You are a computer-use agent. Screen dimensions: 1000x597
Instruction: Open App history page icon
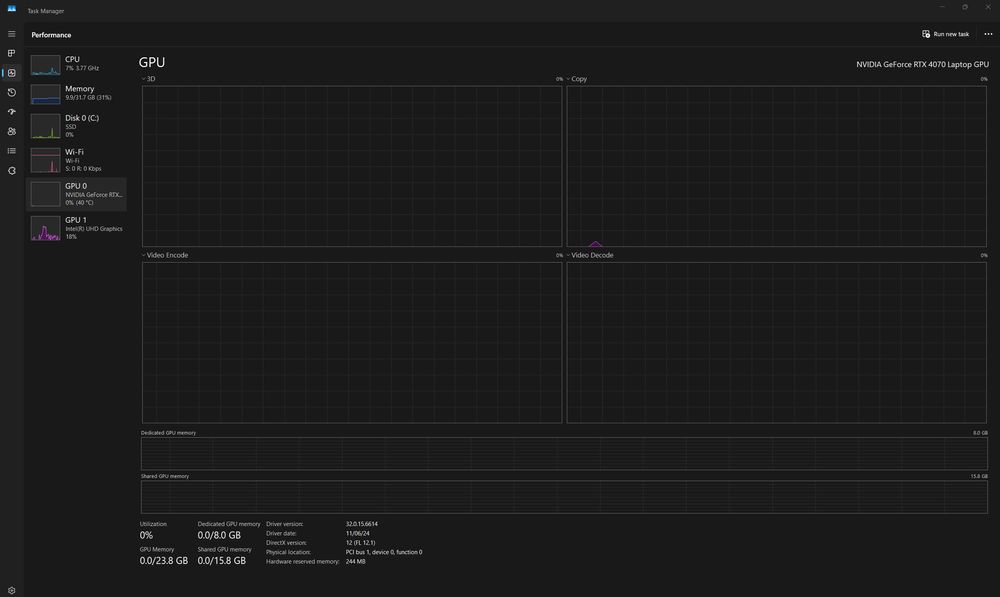point(11,92)
